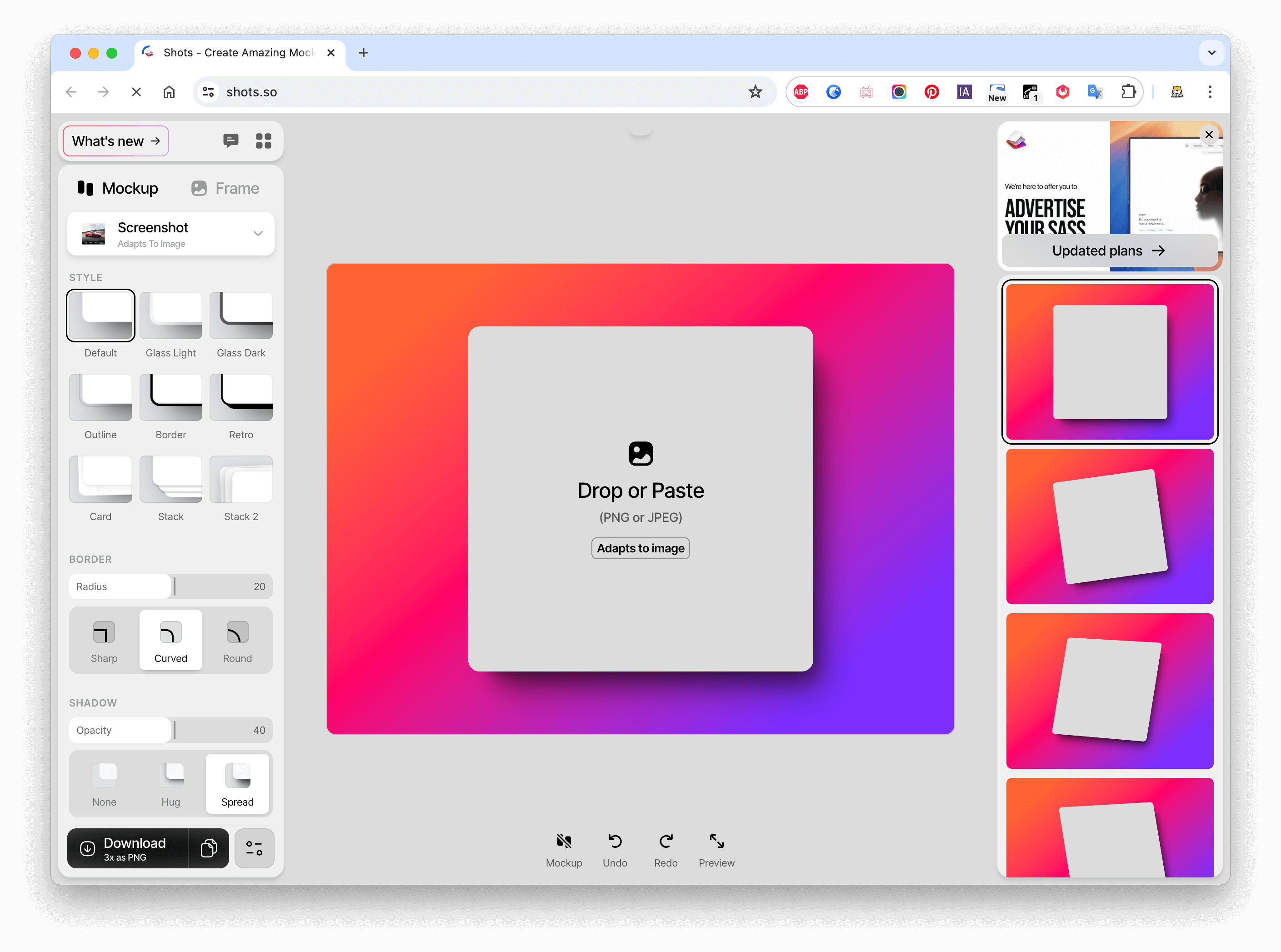Open the IA extension icon
The height and width of the screenshot is (952, 1281).
click(964, 92)
